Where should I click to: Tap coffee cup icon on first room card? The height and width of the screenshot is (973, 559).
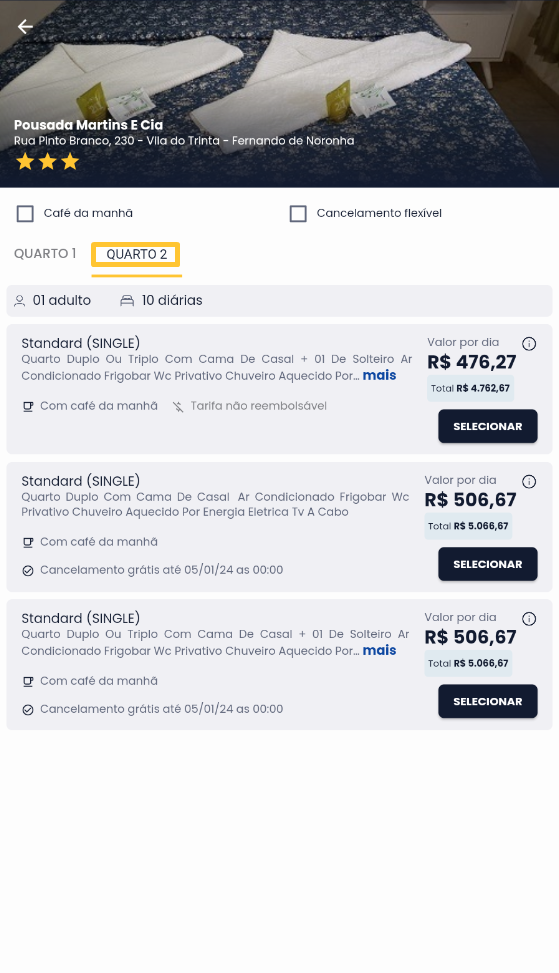(x=28, y=406)
